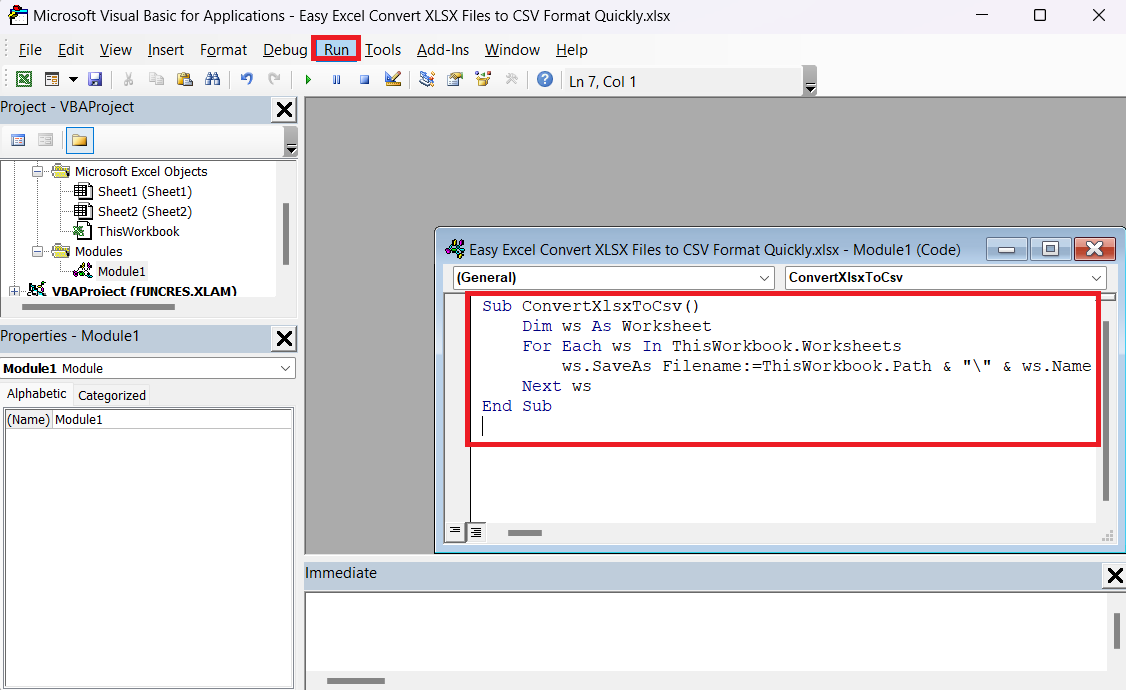
Task: Click the View Code icon in Project panel
Action: (19, 140)
